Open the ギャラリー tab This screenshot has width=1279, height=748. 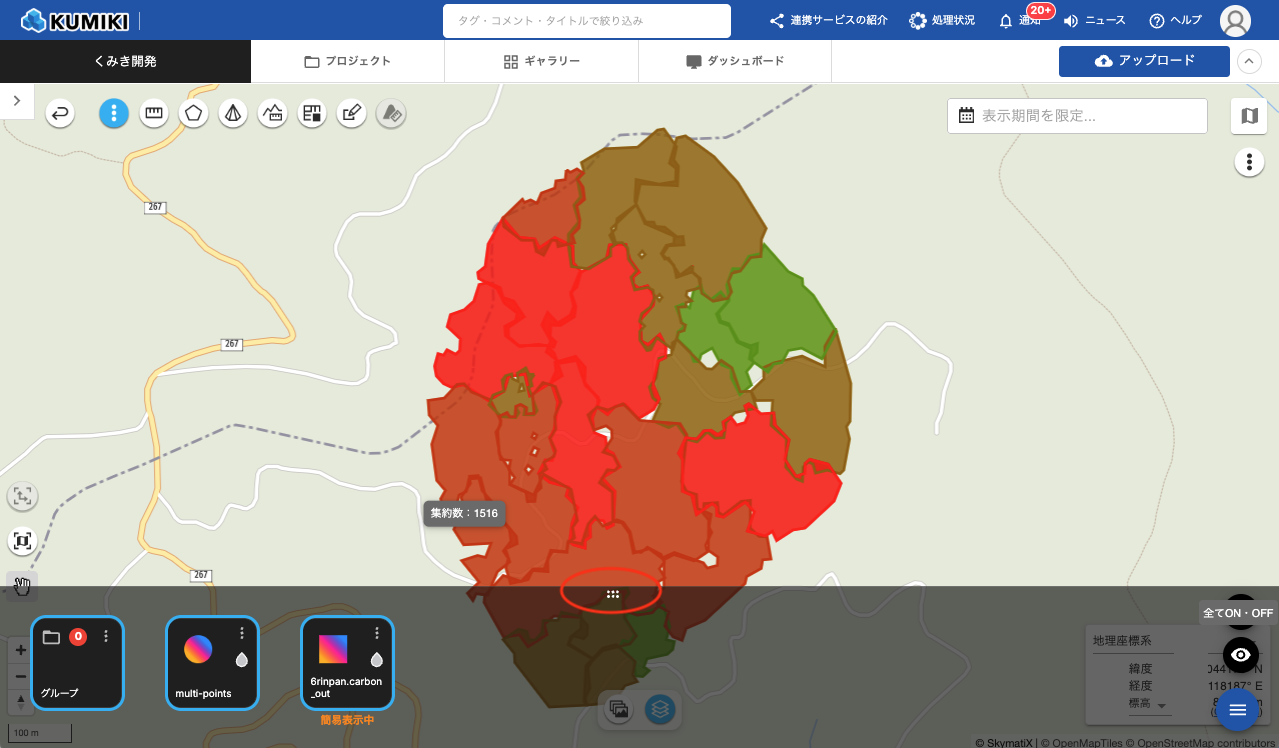tap(541, 61)
